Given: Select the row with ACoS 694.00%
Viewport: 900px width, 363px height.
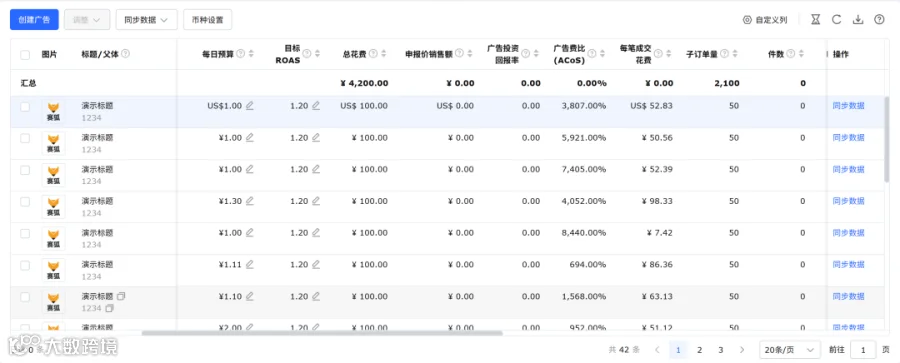Looking at the screenshot, I should 25,265.
